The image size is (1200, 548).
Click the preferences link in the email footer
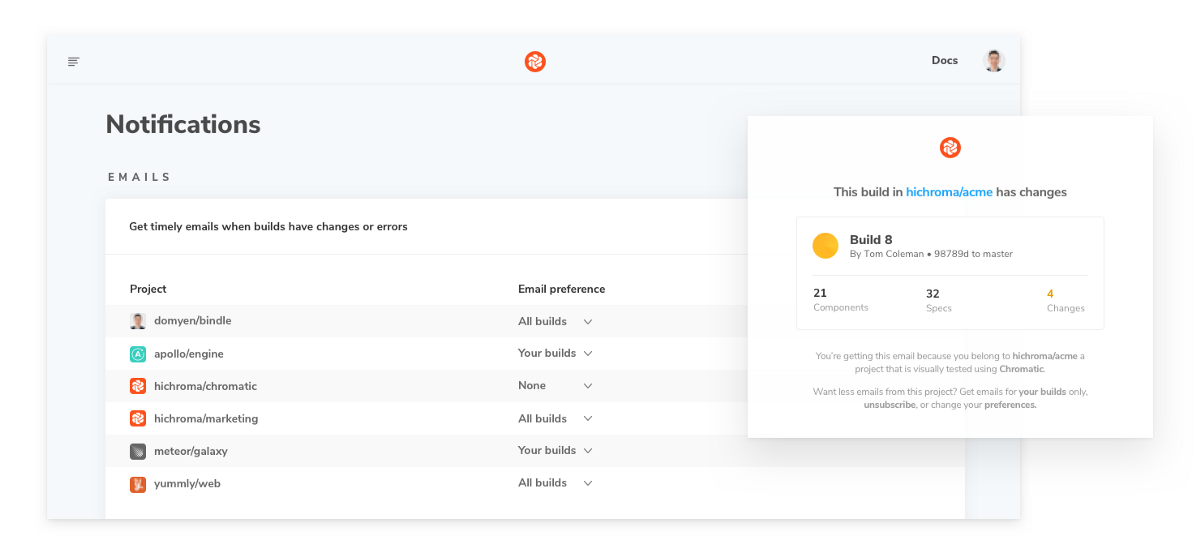[1010, 405]
